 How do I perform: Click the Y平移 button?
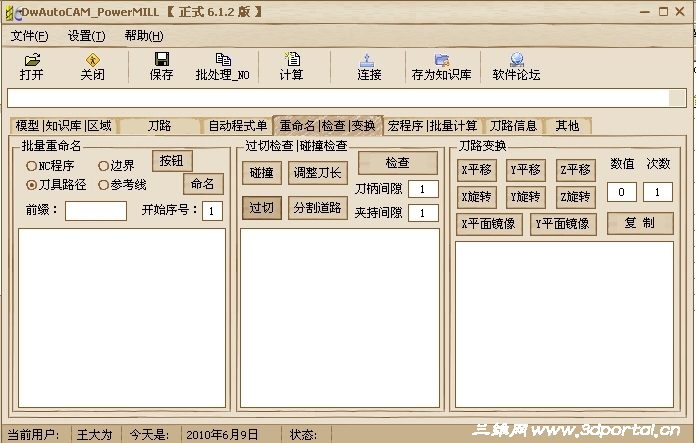pos(526,170)
